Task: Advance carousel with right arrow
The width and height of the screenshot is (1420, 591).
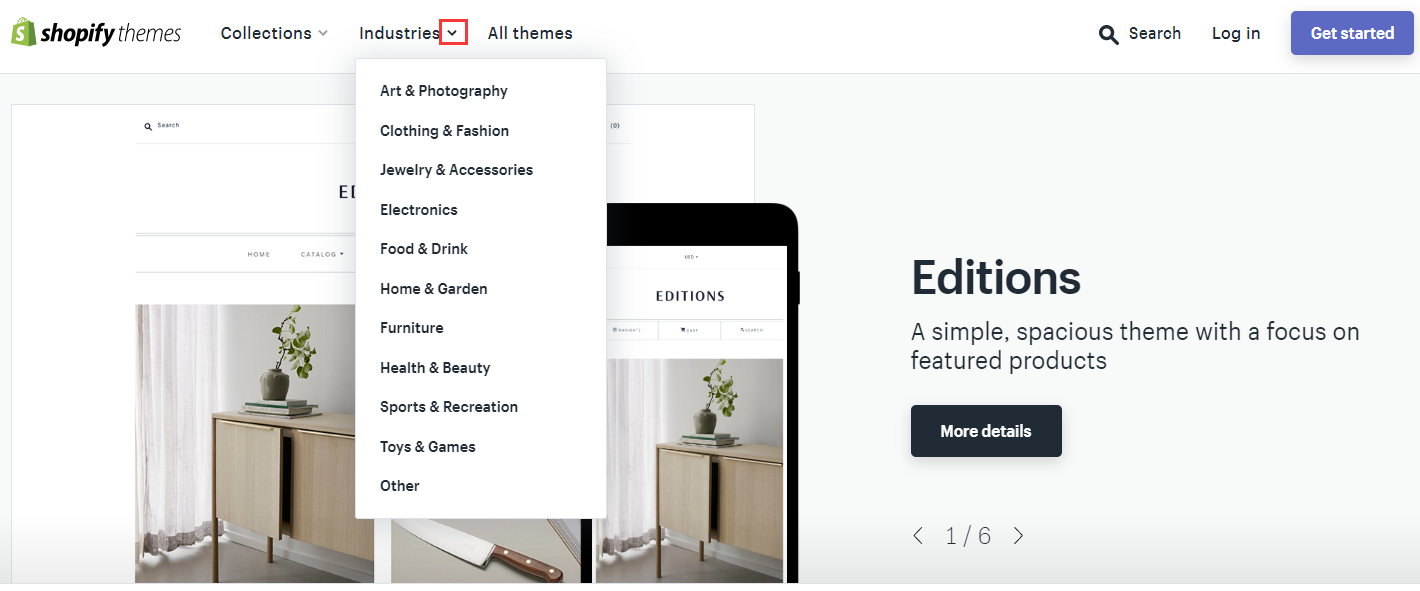Action: (x=1018, y=536)
